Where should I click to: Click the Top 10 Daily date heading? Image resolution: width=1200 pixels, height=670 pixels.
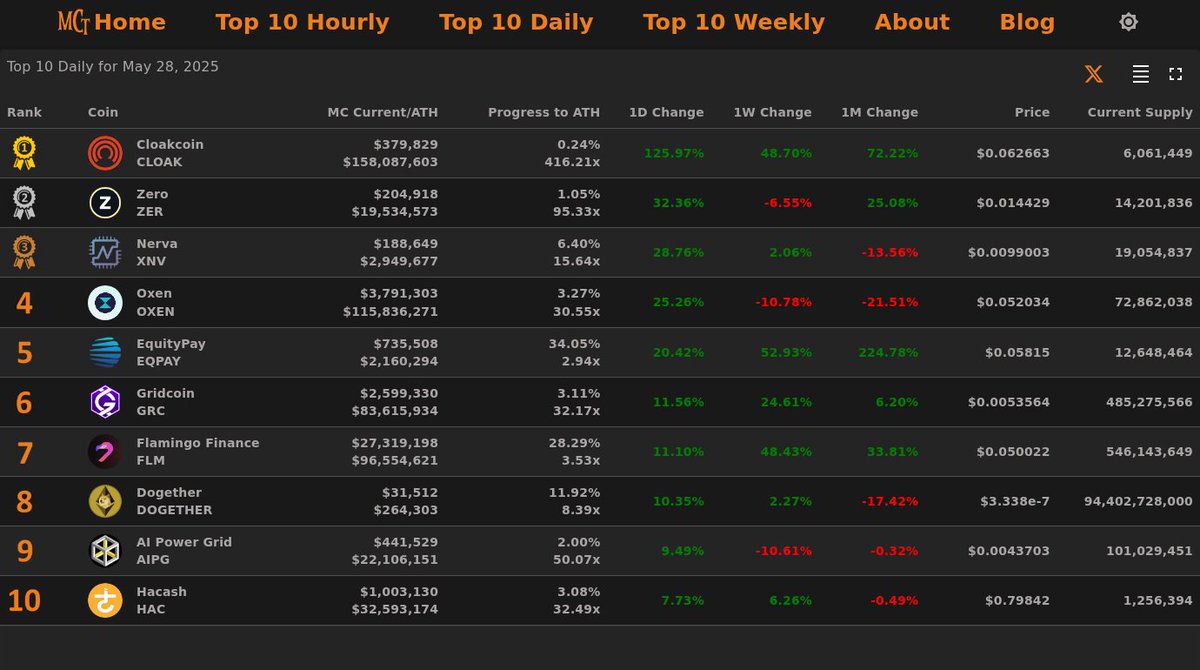coord(113,67)
